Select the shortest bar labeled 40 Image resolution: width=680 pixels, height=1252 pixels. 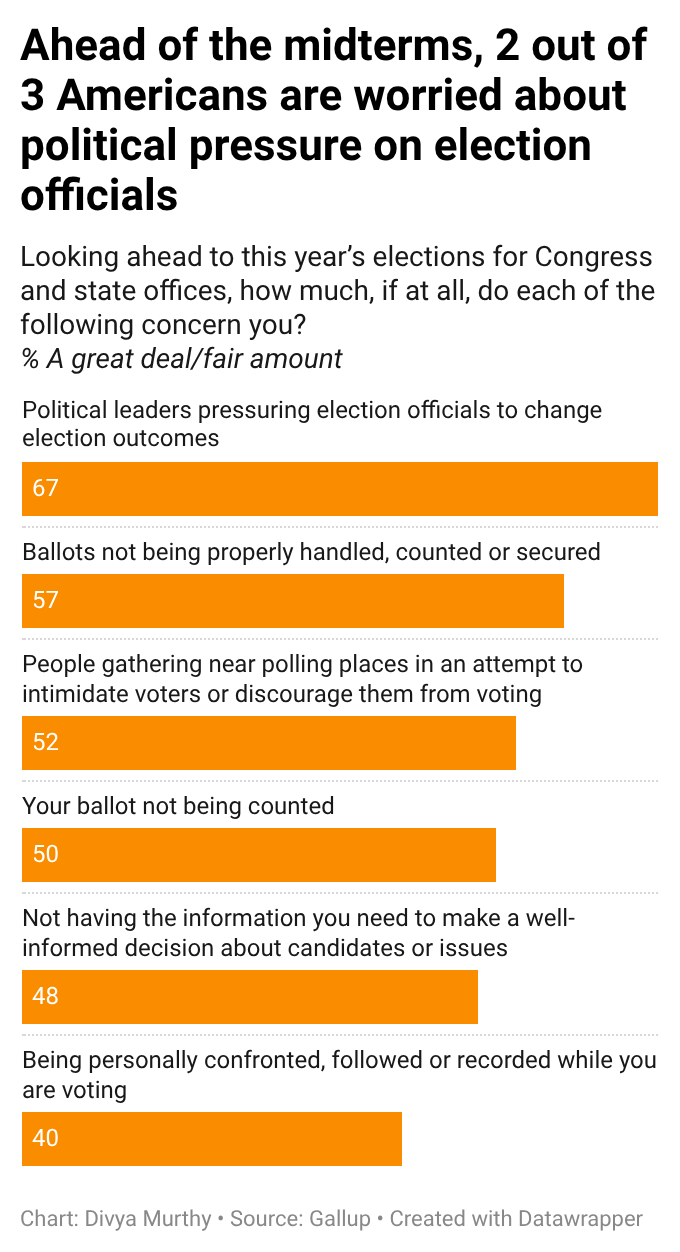pyautogui.click(x=212, y=1139)
